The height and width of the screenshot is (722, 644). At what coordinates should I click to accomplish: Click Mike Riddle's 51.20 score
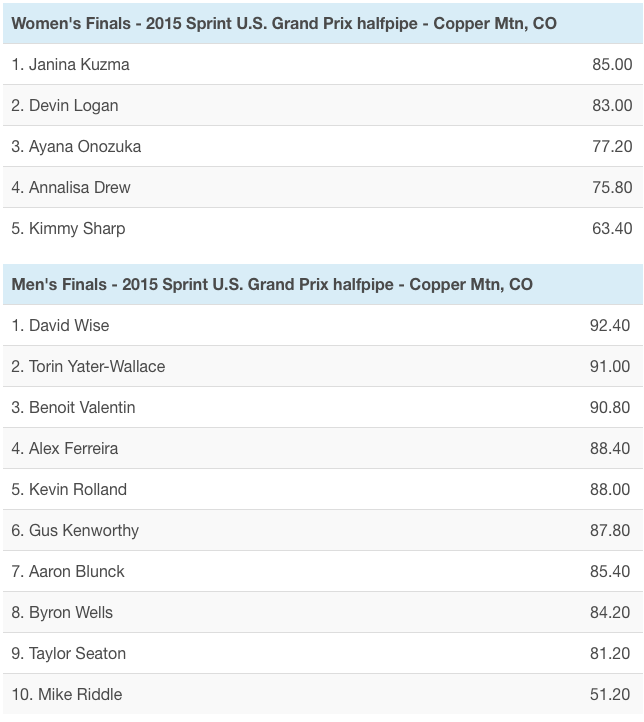point(610,694)
